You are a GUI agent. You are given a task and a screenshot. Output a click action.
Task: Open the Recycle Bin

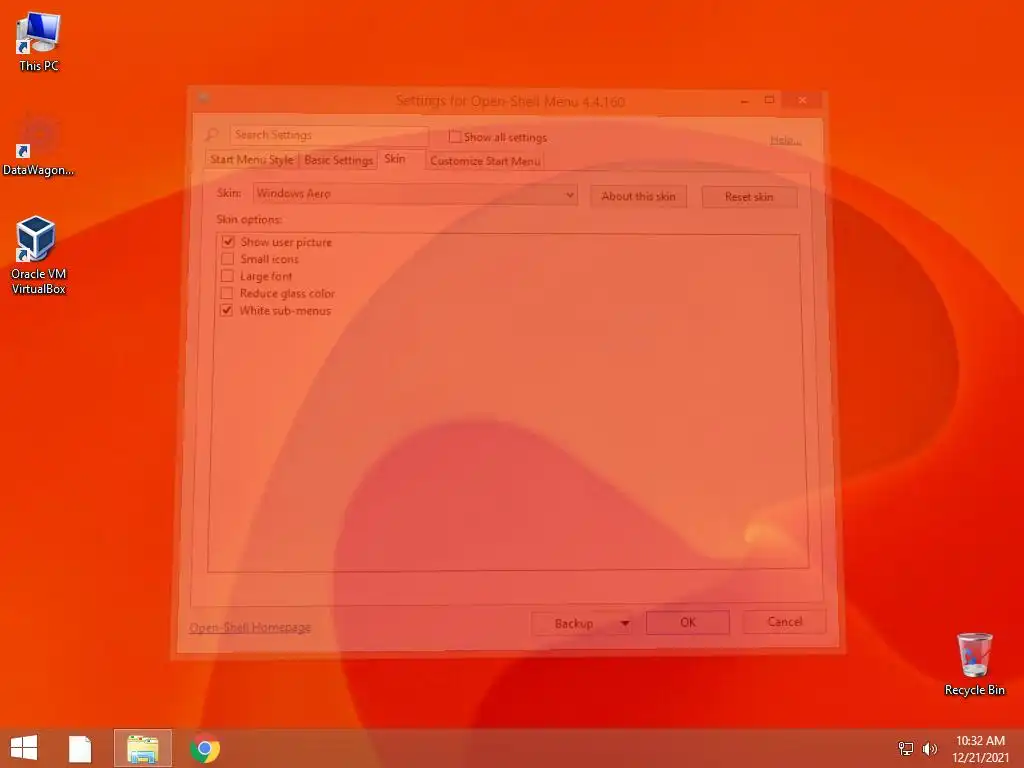tap(974, 664)
